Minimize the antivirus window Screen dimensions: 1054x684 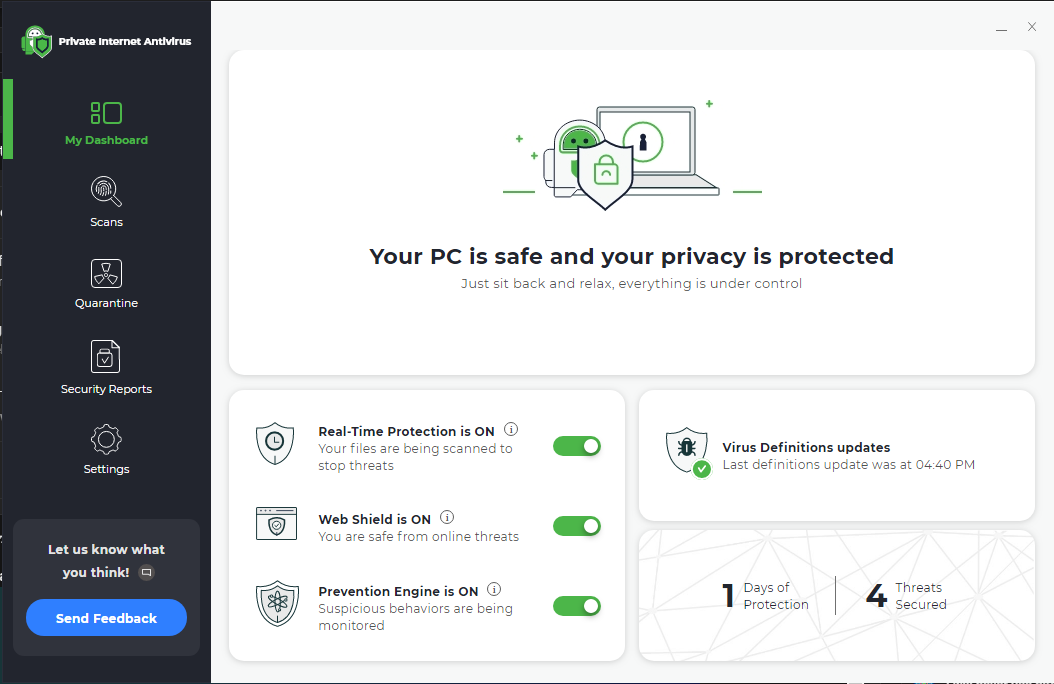pos(1002,28)
